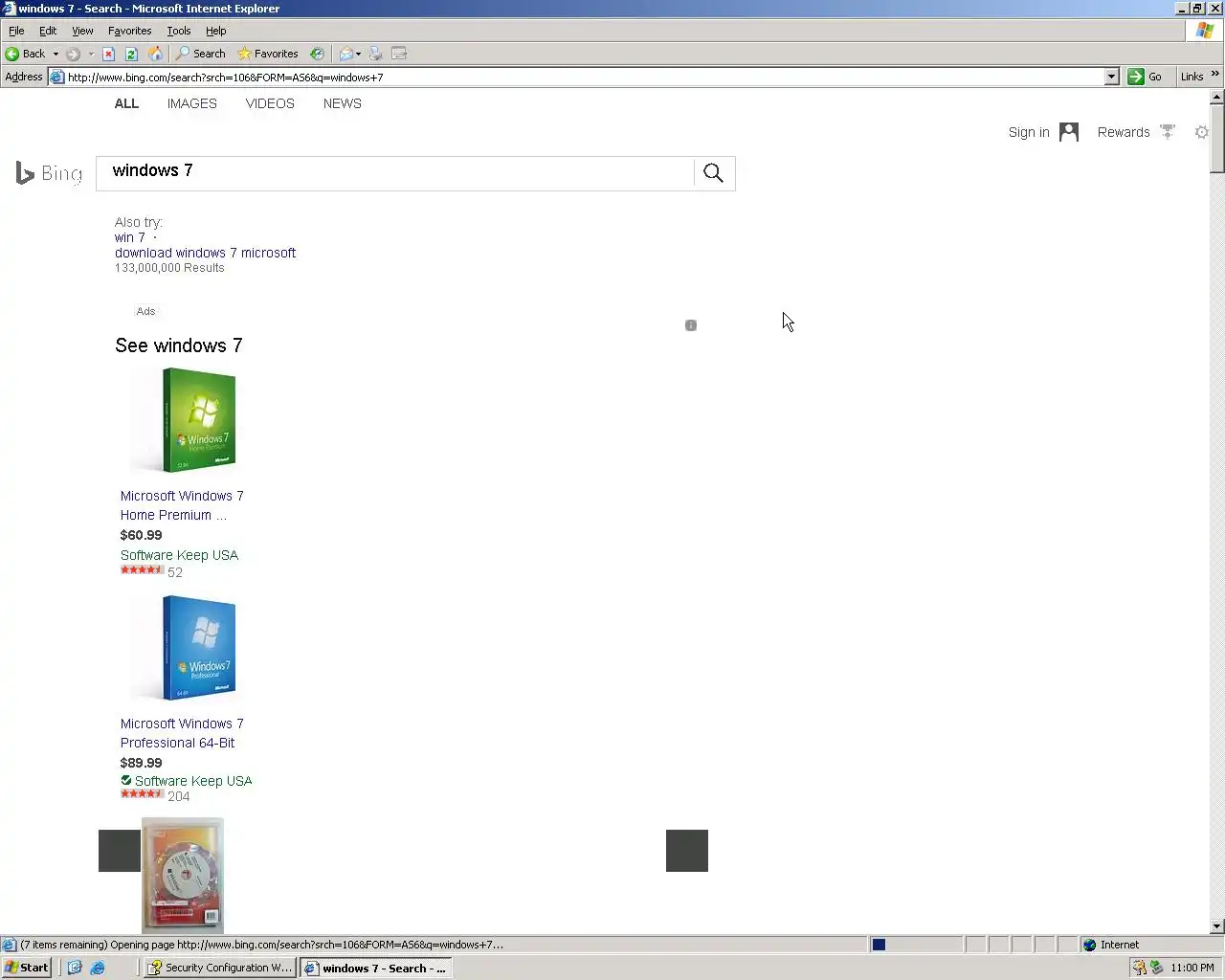The height and width of the screenshot is (980, 1225).
Task: Click the Sign in person avatar icon
Action: point(1069,132)
